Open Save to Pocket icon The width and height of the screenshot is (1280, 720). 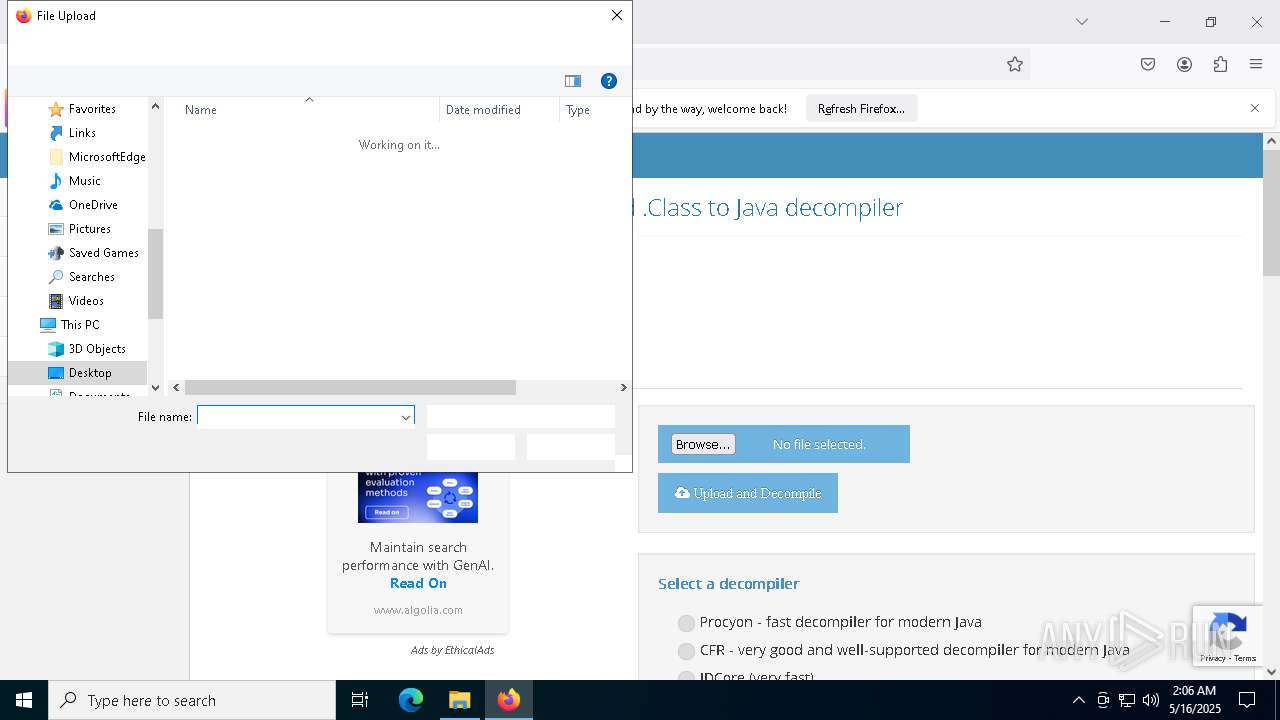click(1148, 64)
